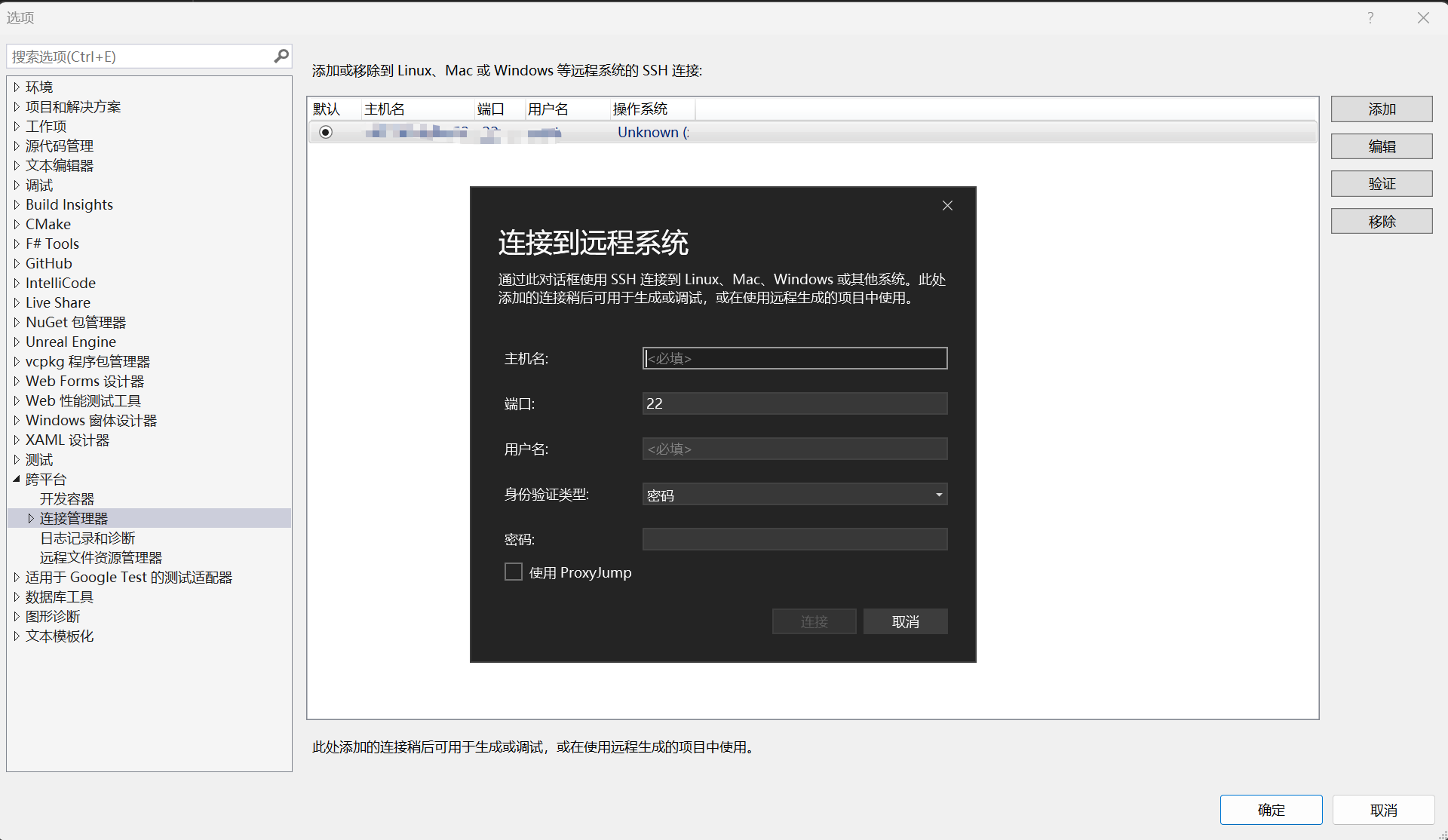The height and width of the screenshot is (840, 1448).
Task: Select the default connection radio button
Action: click(x=326, y=132)
